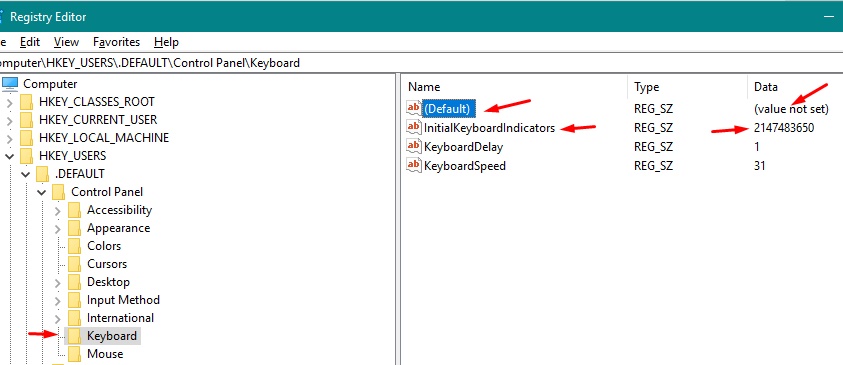Click the registry path address bar
Image resolution: width=843 pixels, height=365 pixels.
(422, 63)
